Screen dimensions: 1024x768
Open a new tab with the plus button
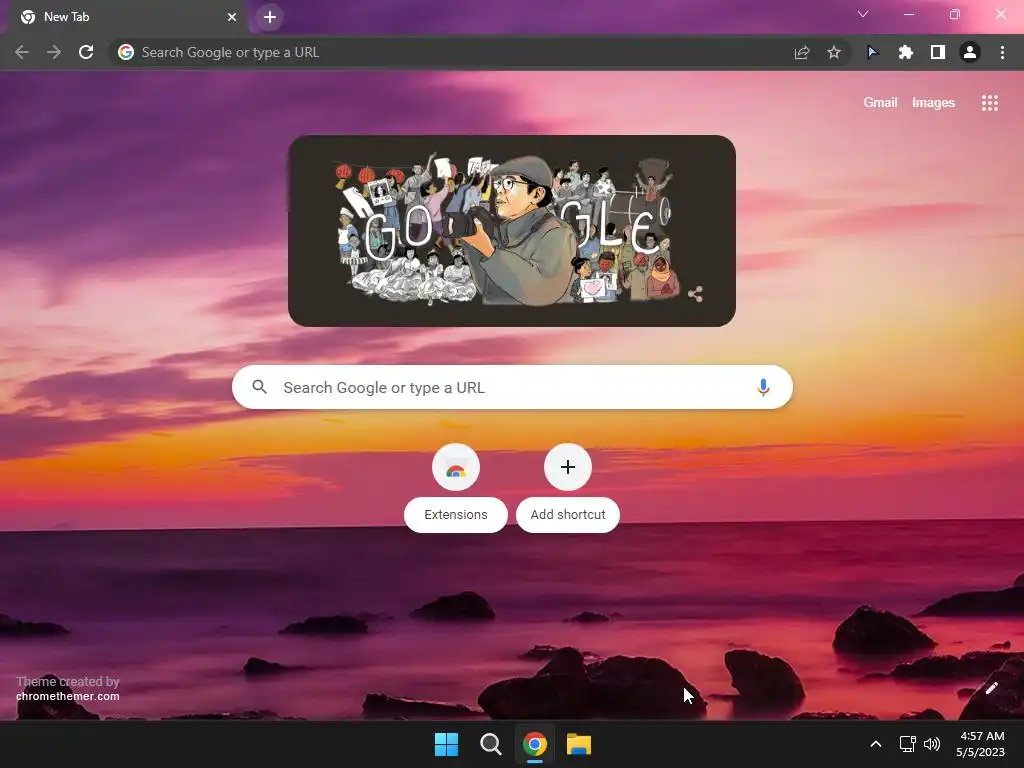pos(270,17)
